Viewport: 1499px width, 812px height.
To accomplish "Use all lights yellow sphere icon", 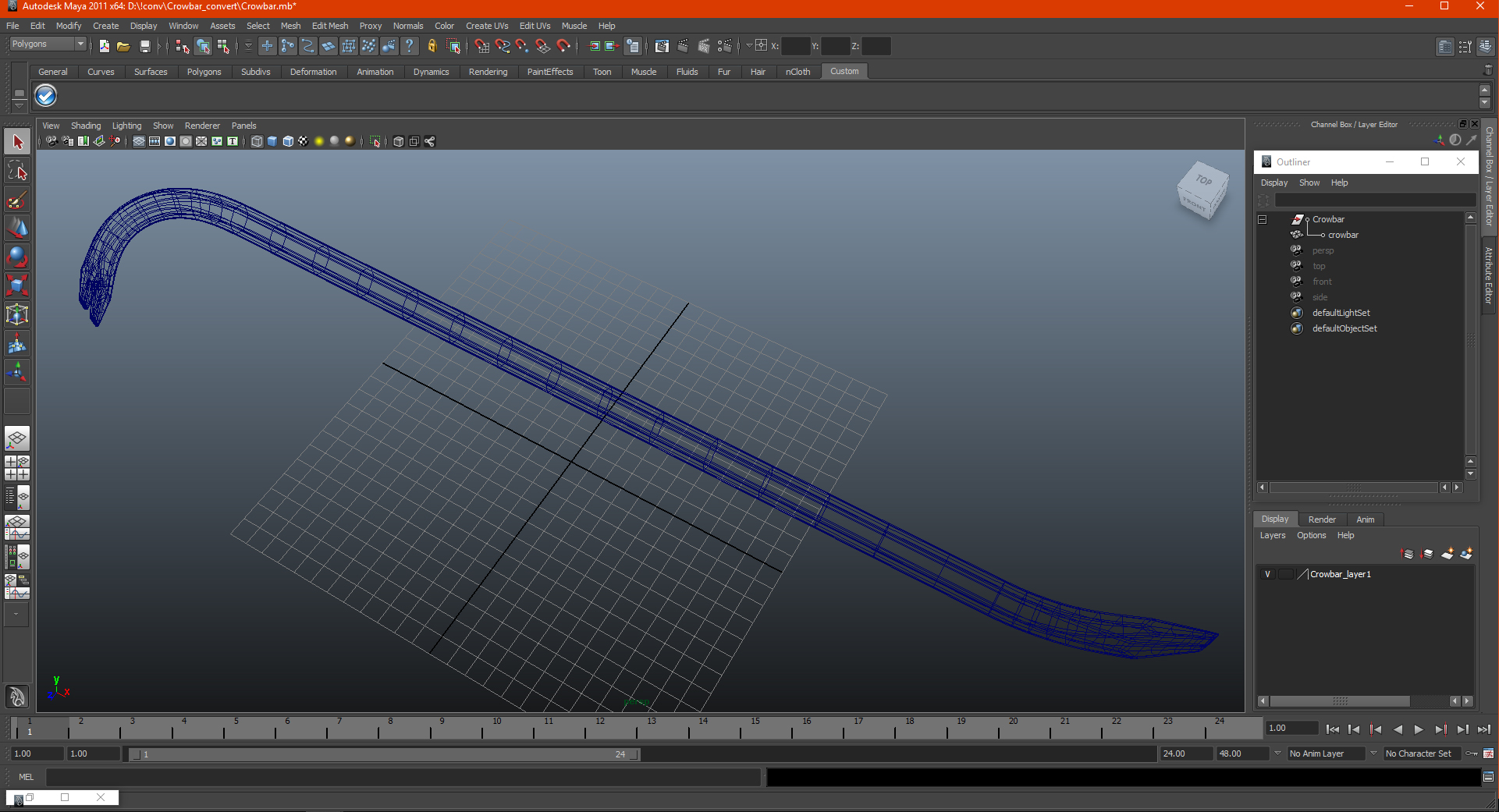I will [319, 141].
